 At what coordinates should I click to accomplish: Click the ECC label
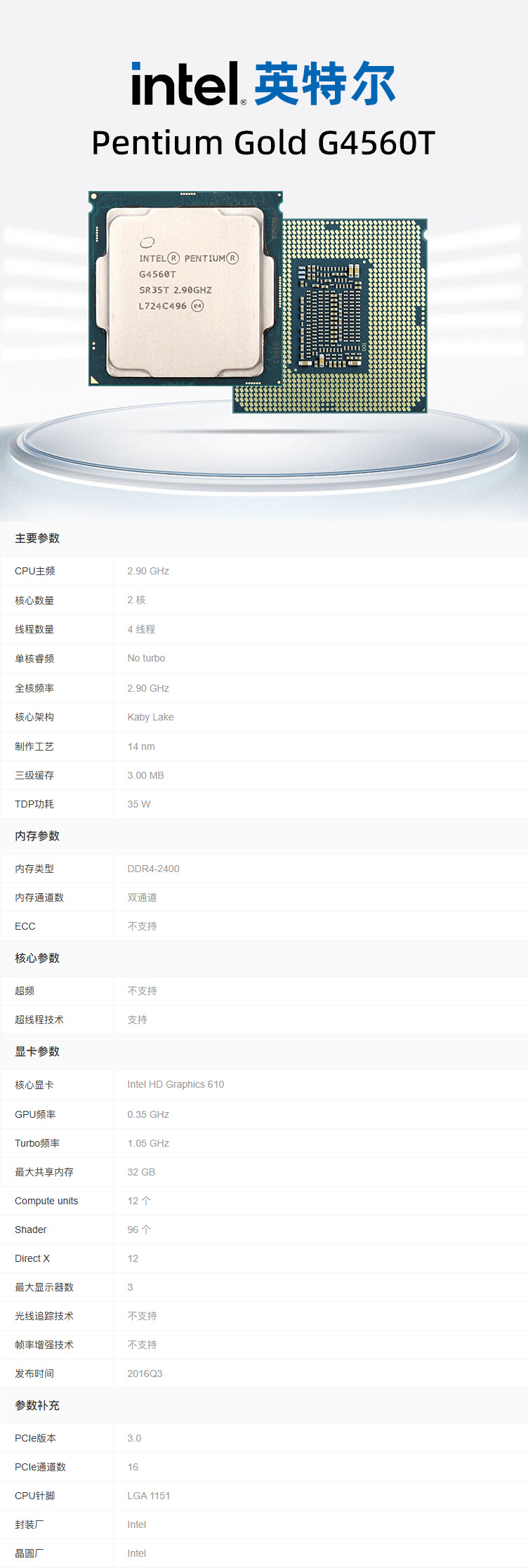pyautogui.click(x=25, y=926)
